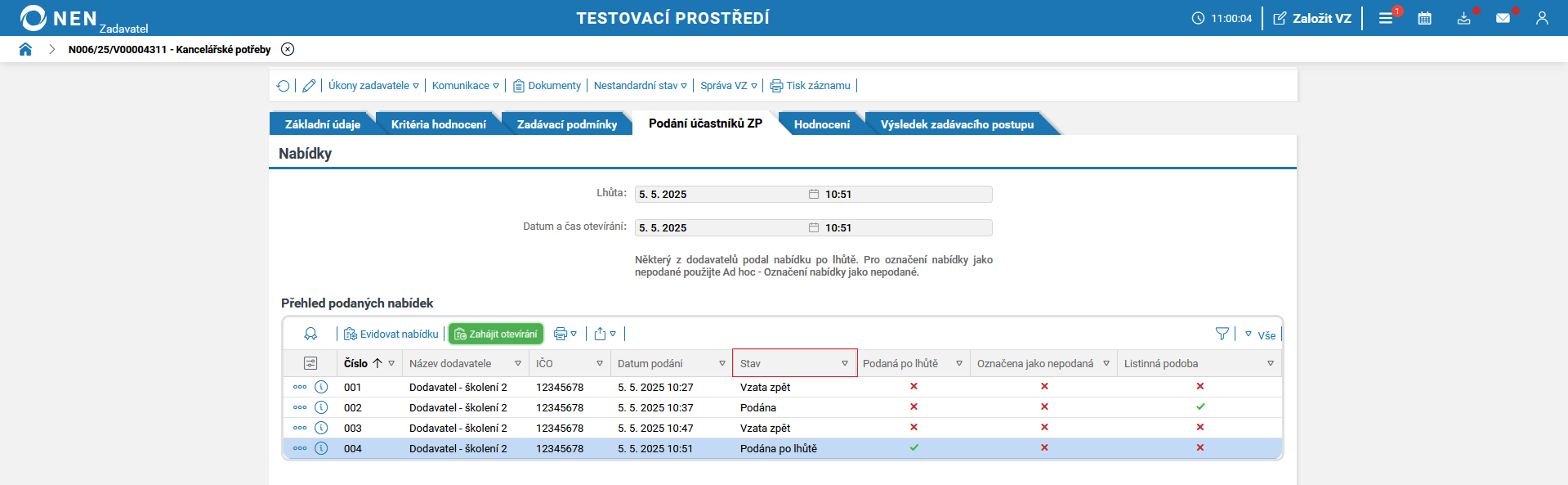Click the Stav column header label

tap(750, 363)
